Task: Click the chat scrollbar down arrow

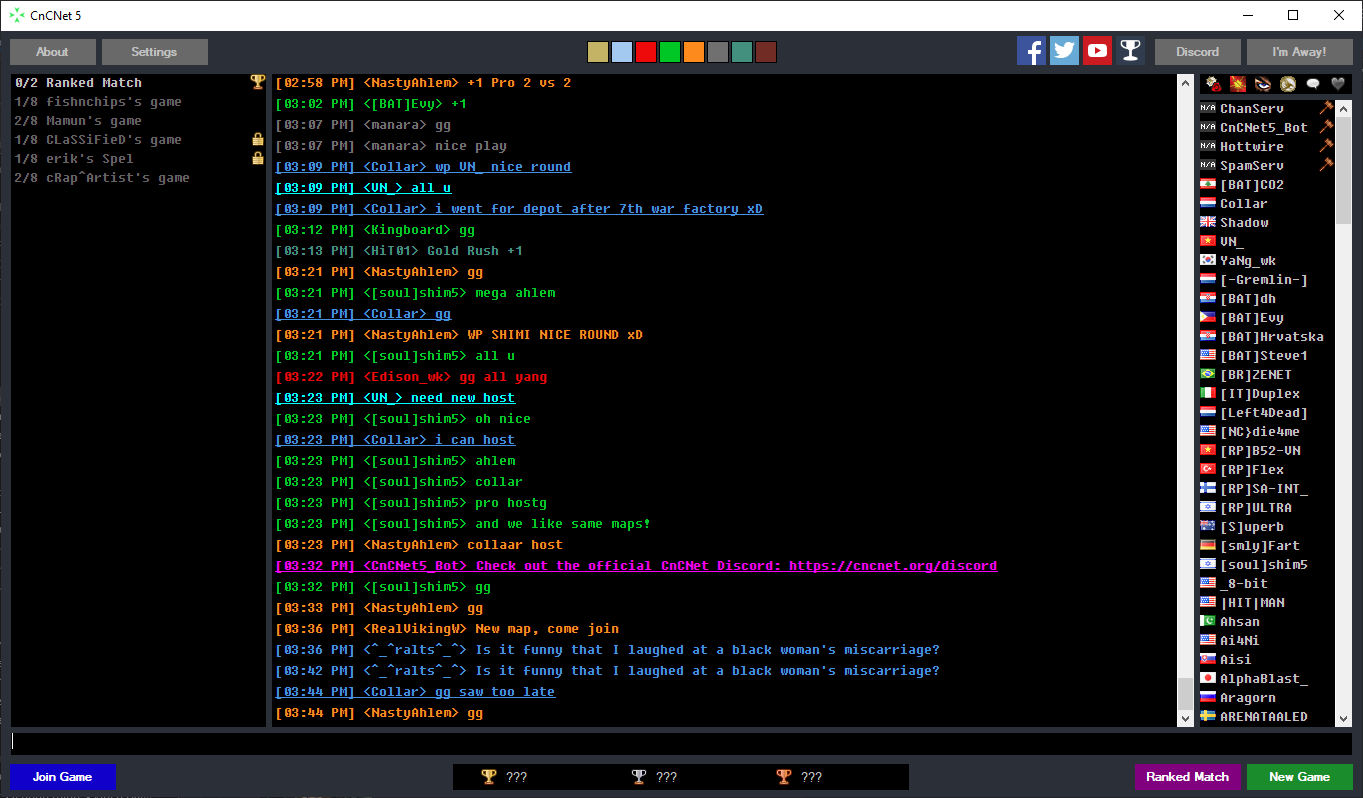Action: [x=1185, y=717]
